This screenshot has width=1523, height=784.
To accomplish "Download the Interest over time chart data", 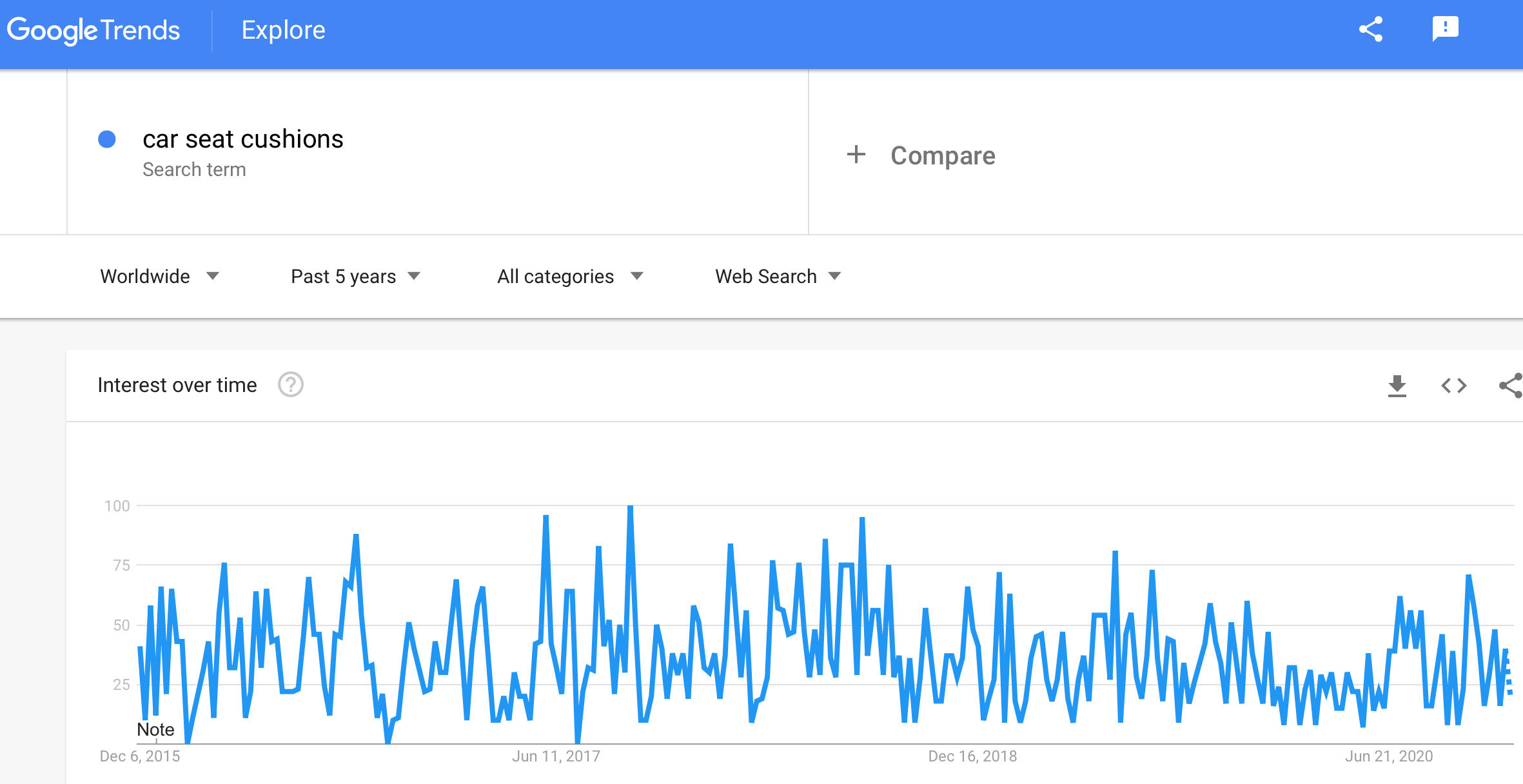I will click(1397, 386).
